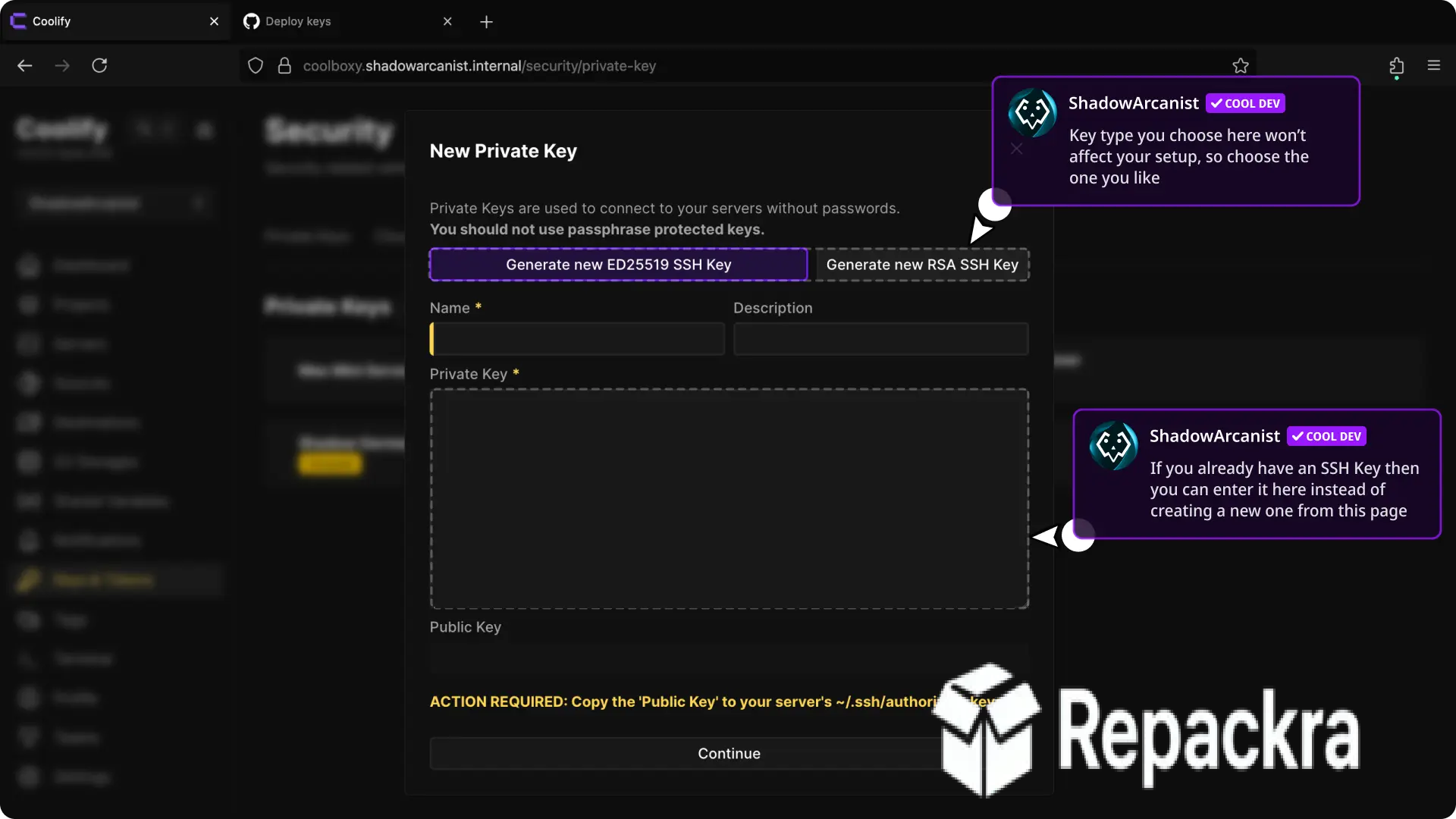Open the shield tracking protection icon

(256, 66)
